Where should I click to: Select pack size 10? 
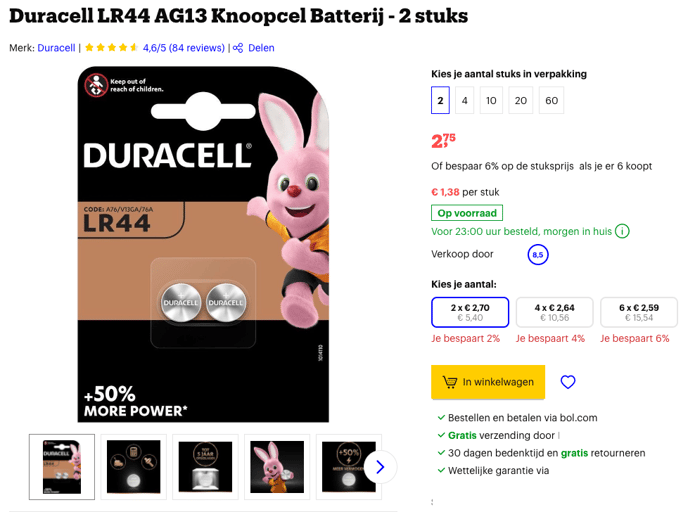coord(491,100)
